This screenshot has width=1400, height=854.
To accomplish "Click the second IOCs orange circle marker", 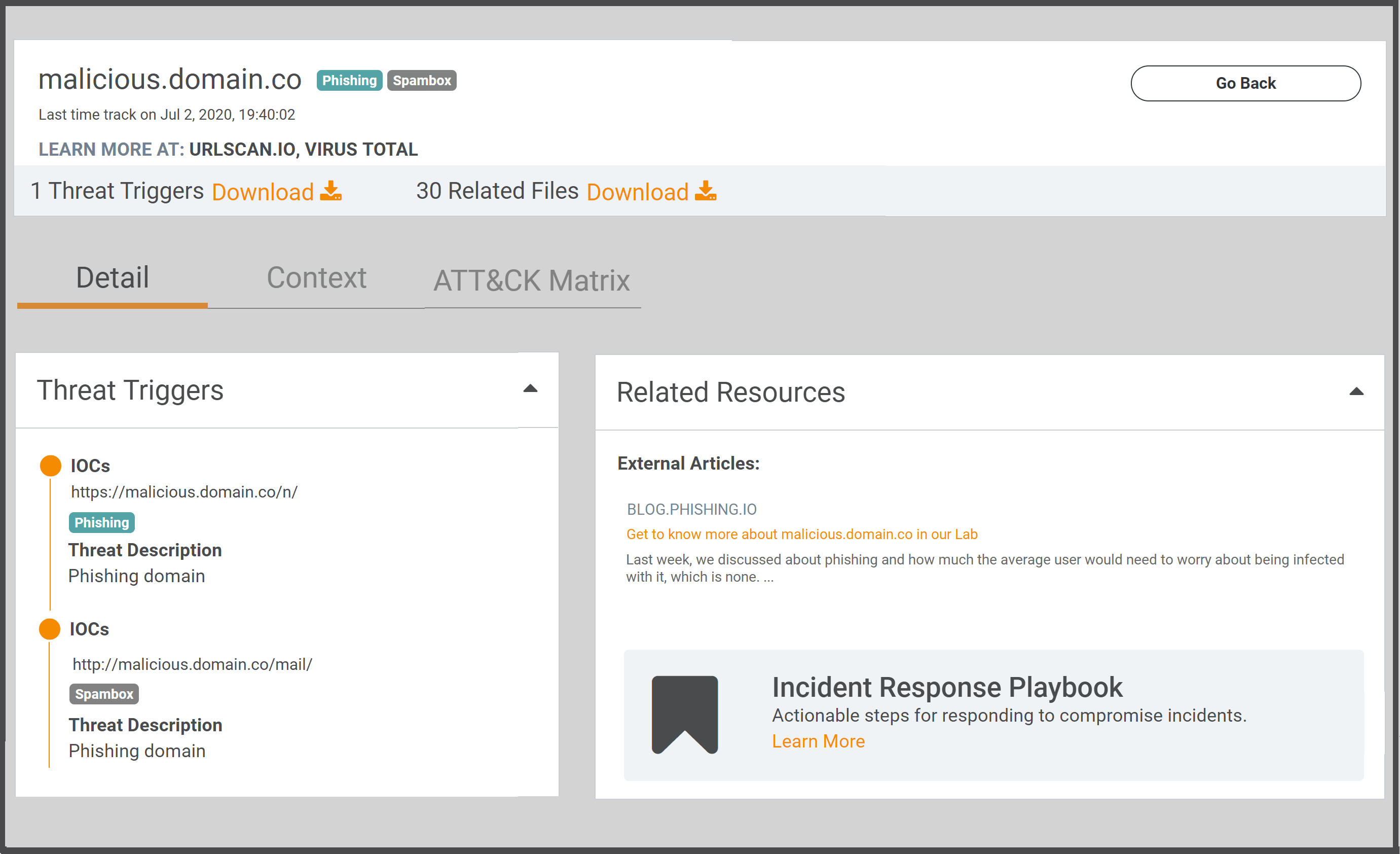I will click(50, 629).
